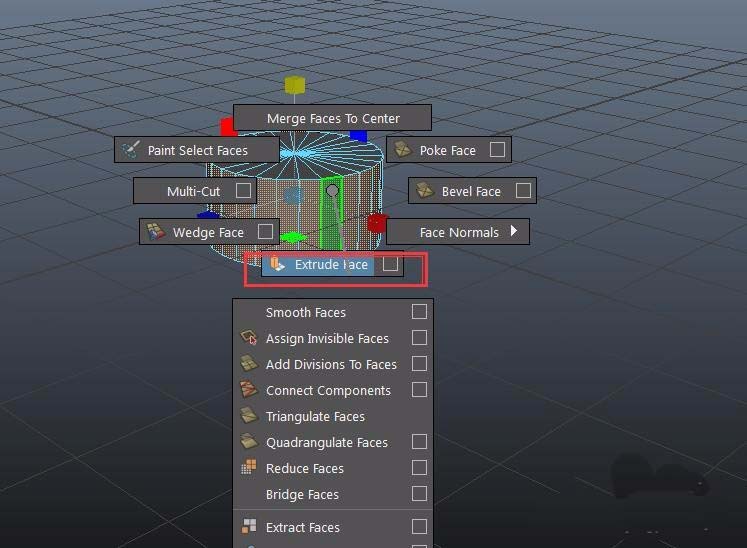Open Reduce Faces options box

419,467
